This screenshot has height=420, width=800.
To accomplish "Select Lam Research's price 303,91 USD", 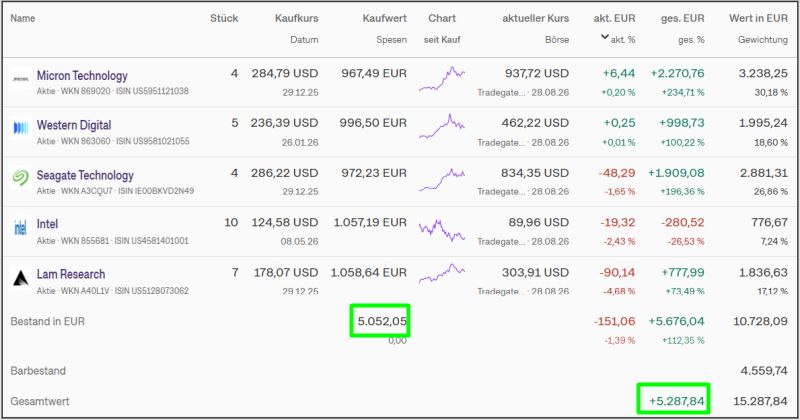I will tap(535, 273).
